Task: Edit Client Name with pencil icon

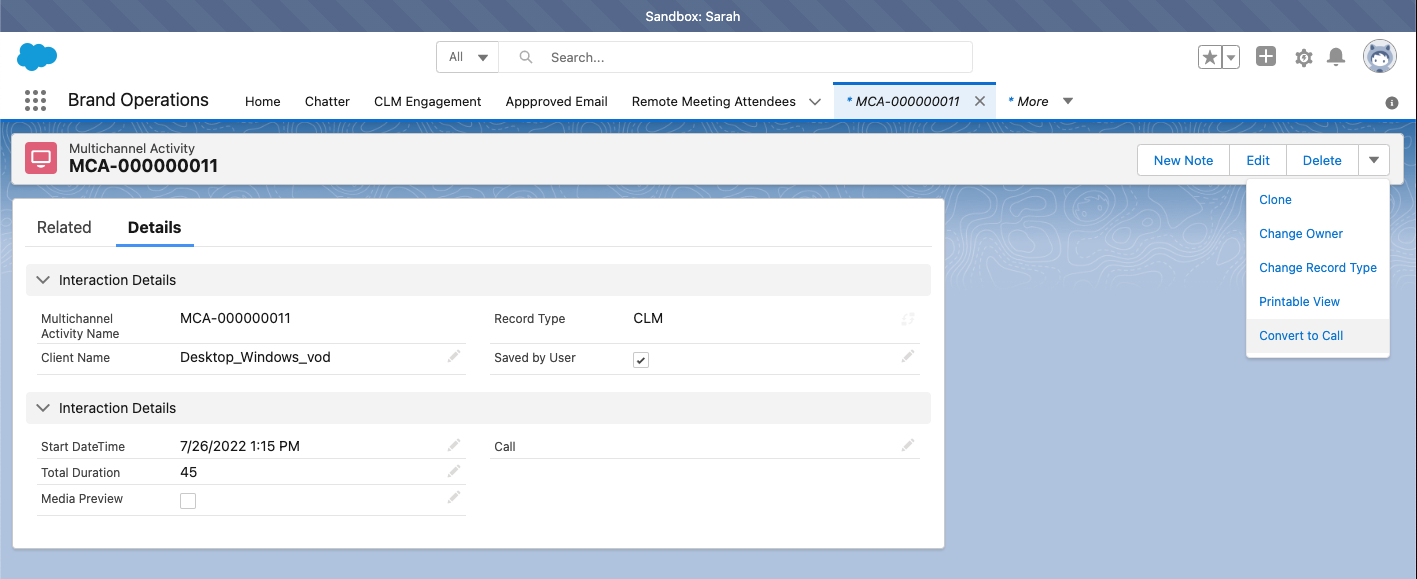Action: tap(454, 356)
